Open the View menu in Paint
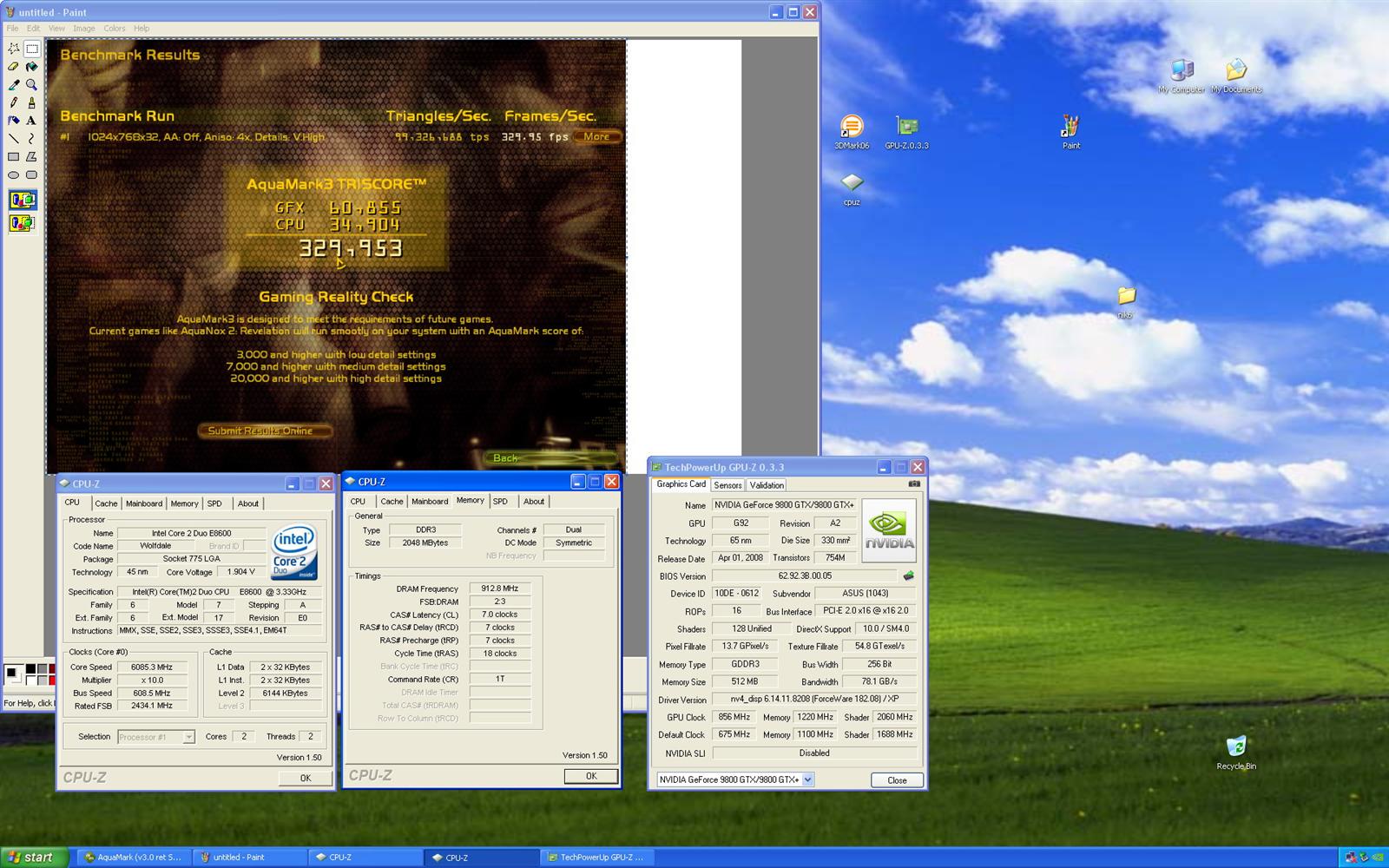The height and width of the screenshot is (868, 1389). coord(56,29)
